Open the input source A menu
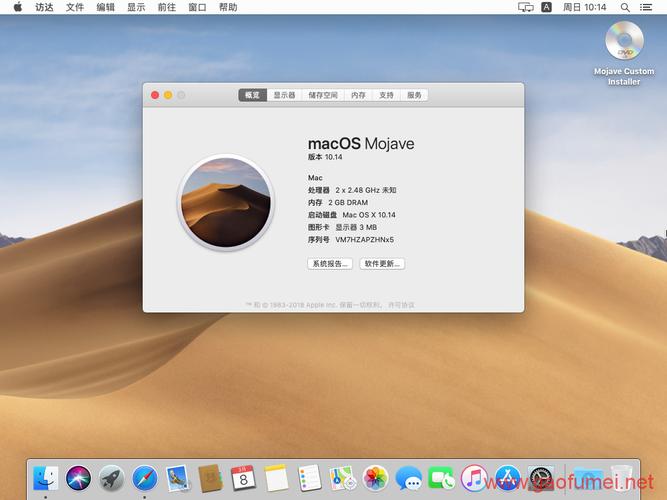Image resolution: width=667 pixels, height=500 pixels. pos(546,7)
